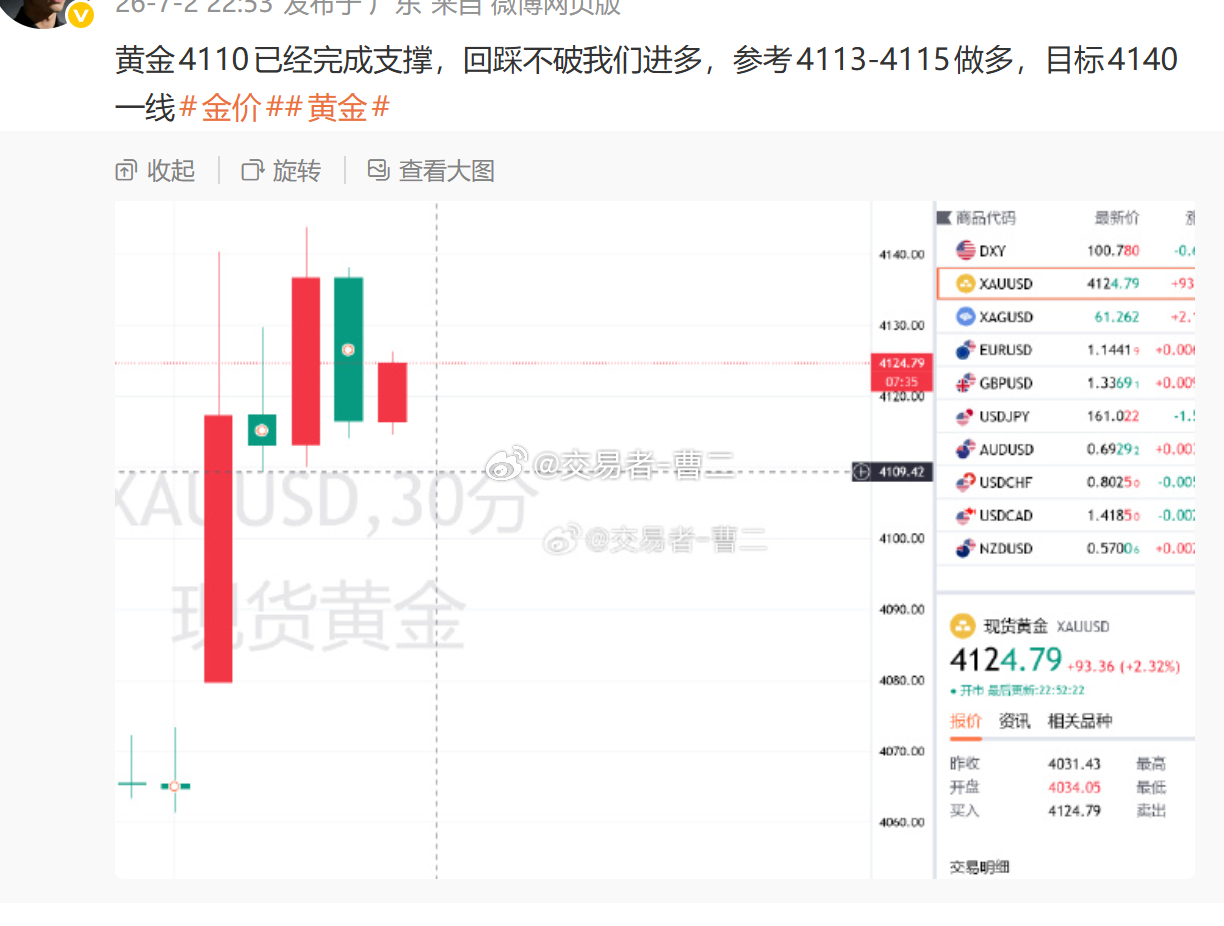The width and height of the screenshot is (1224, 926).
Task: Click the collapse icon beside 收起
Action: (x=126, y=171)
